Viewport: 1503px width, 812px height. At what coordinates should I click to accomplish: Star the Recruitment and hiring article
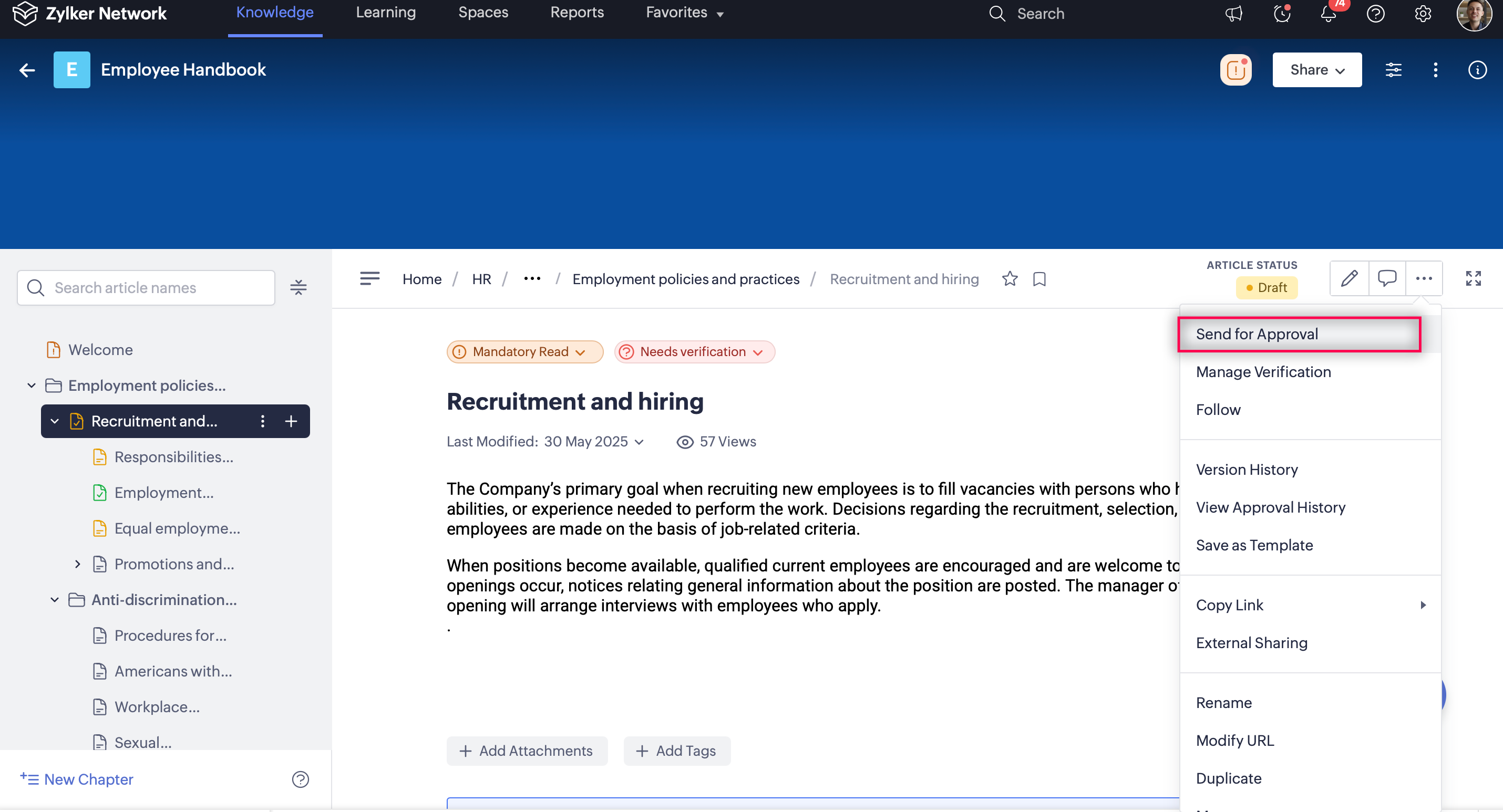click(1010, 279)
